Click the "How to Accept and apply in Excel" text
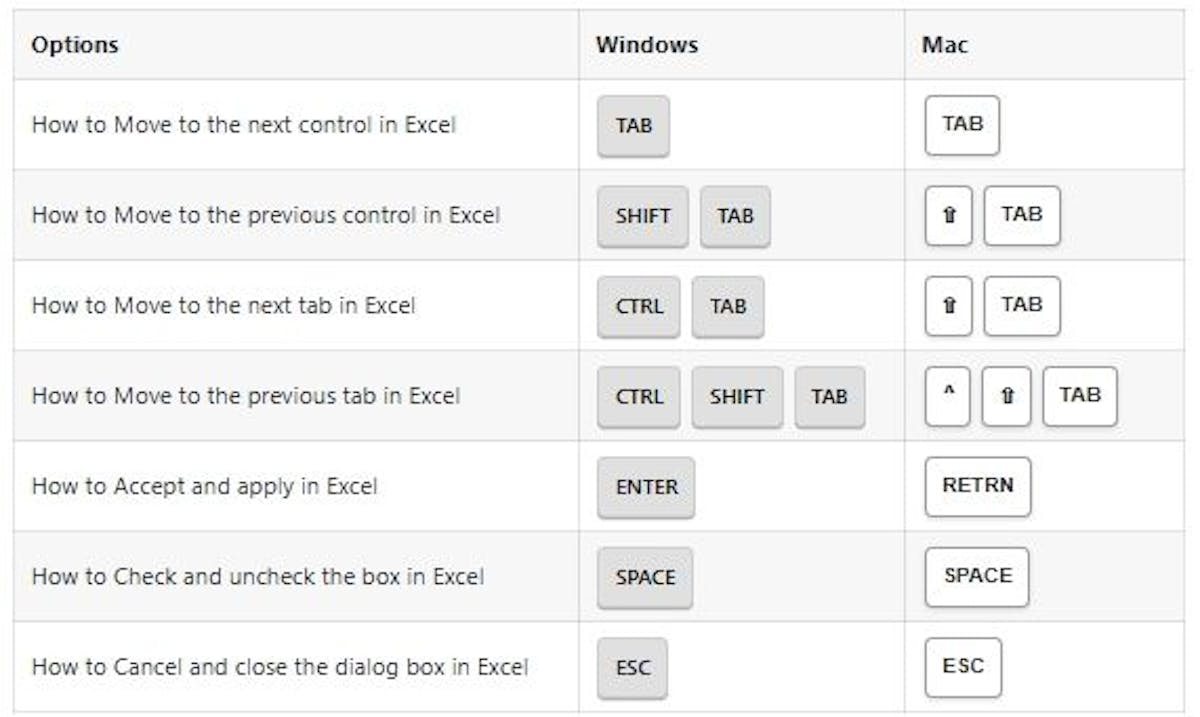 pyautogui.click(x=204, y=487)
